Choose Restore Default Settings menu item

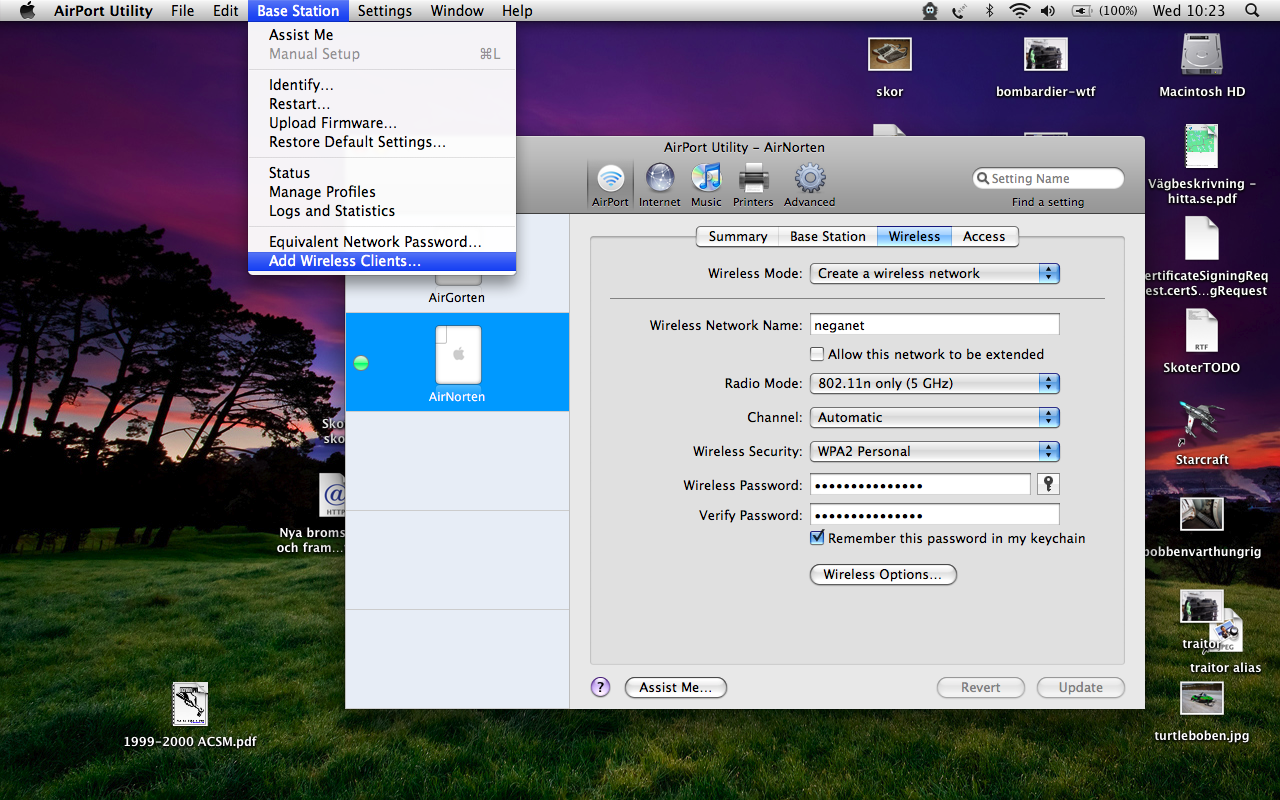point(382,142)
